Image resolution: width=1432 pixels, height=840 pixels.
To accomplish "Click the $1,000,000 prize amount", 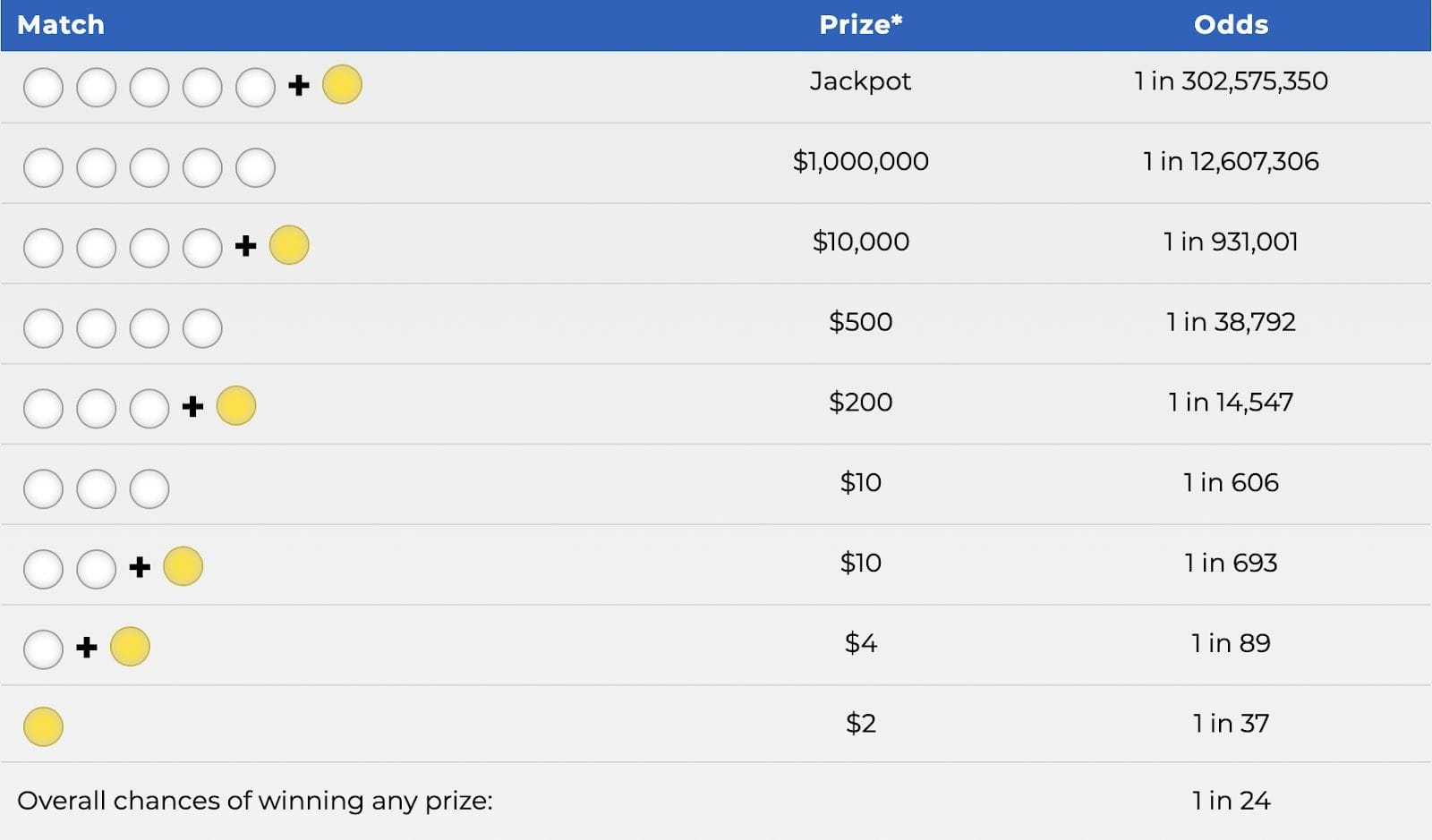I will click(x=860, y=162).
